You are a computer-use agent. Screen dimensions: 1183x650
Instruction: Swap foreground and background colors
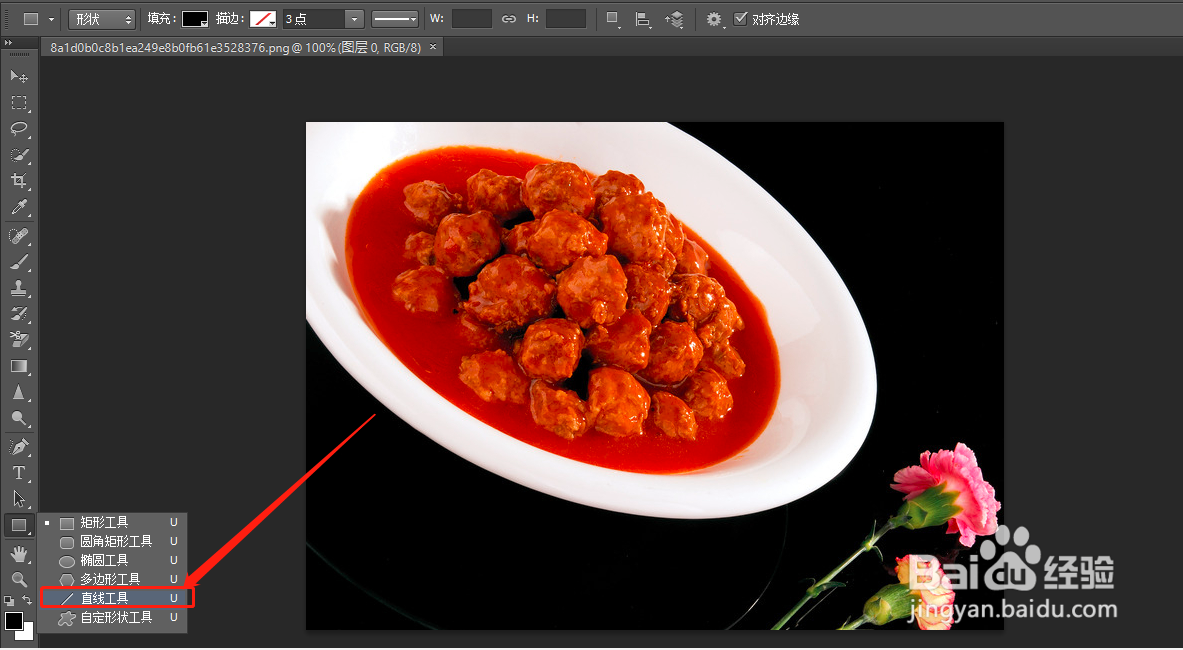point(26,600)
